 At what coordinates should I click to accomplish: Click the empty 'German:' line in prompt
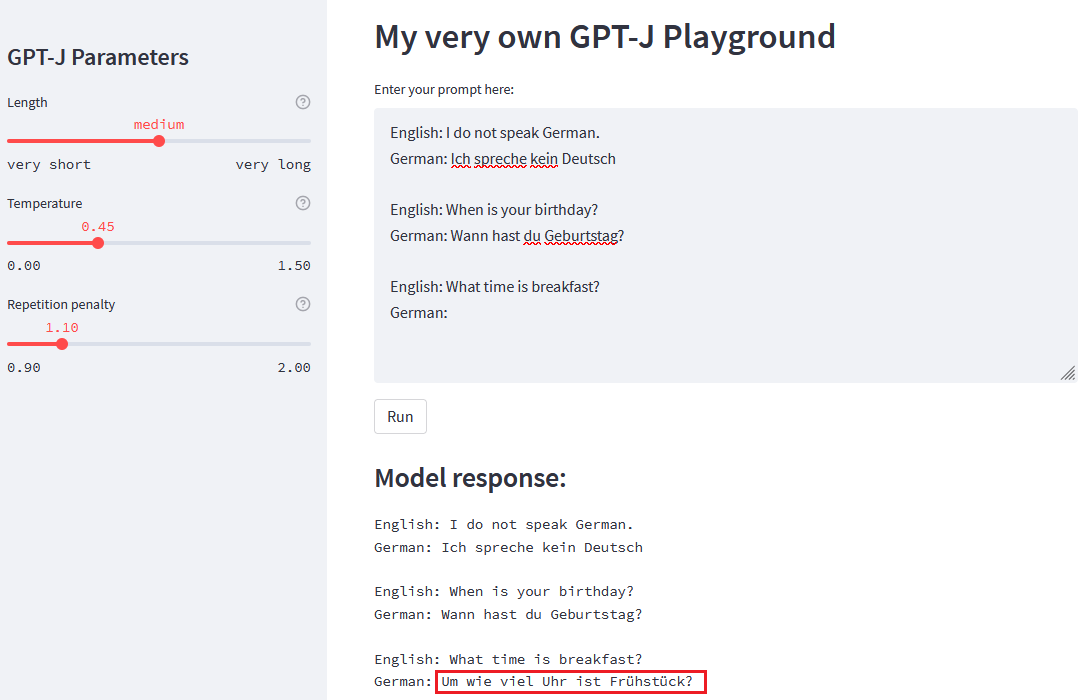(x=419, y=313)
